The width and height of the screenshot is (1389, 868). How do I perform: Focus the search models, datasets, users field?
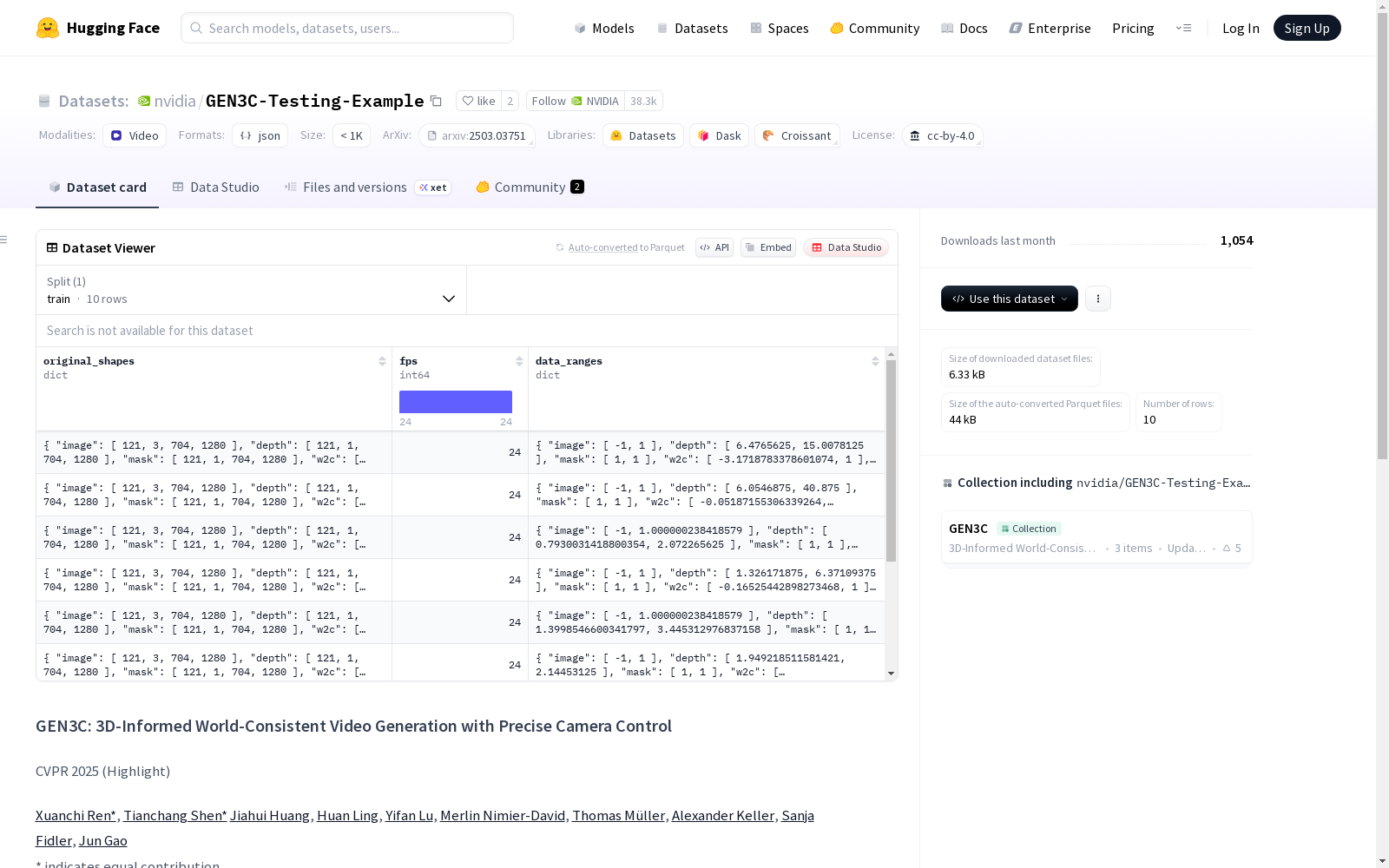(x=347, y=28)
